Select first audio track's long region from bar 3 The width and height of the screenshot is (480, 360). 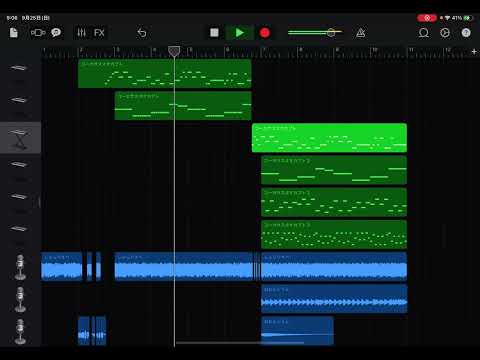click(184, 266)
